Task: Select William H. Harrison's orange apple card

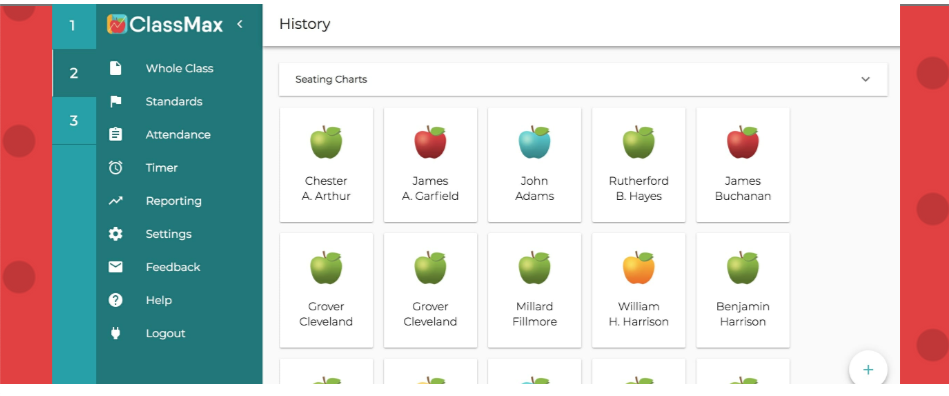Action: [x=639, y=291]
